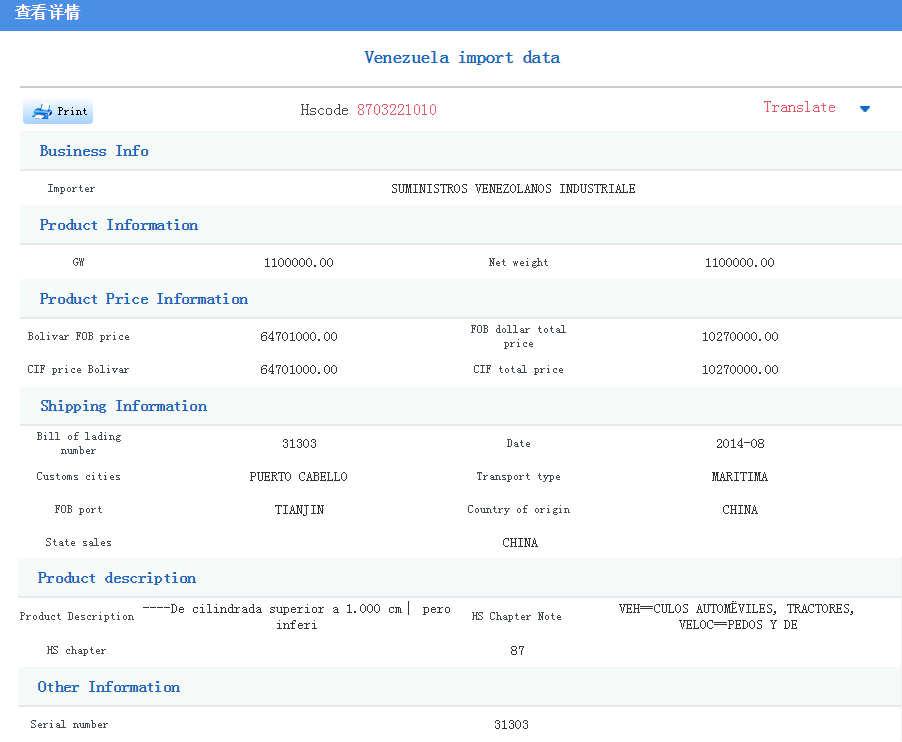Image resolution: width=902 pixels, height=742 pixels.
Task: Click the Country of origin label
Action: [x=518, y=510]
